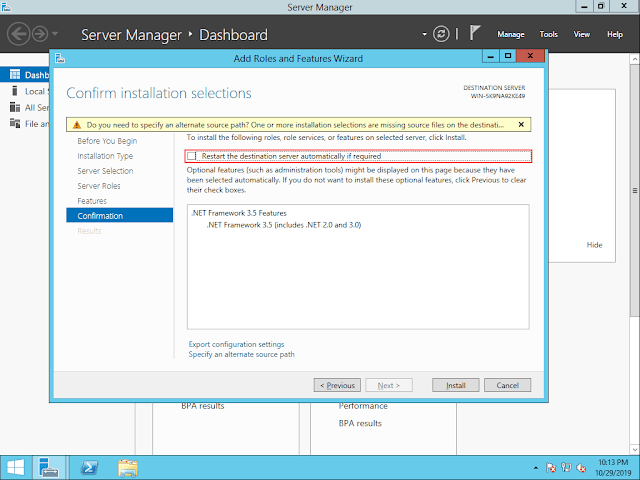Go to Server Roles step
The image size is (640, 480).
(99, 186)
